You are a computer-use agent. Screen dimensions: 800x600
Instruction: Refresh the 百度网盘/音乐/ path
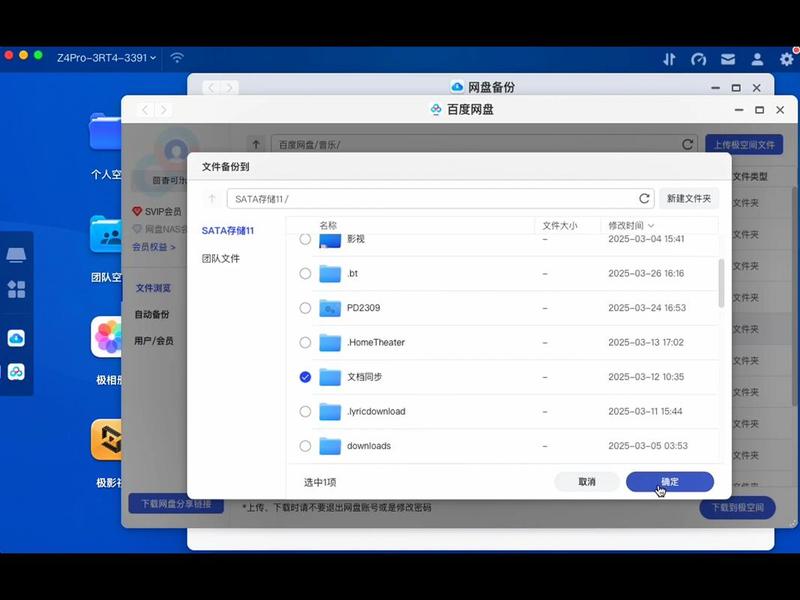[687, 145]
